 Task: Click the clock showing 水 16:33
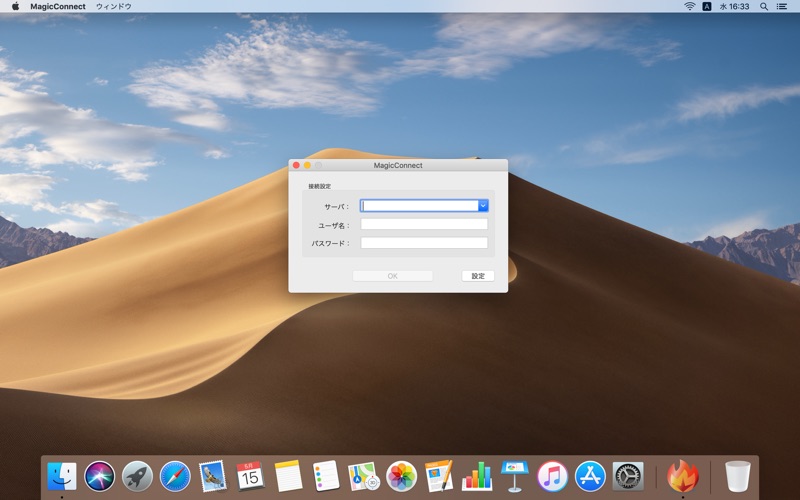point(735,6)
